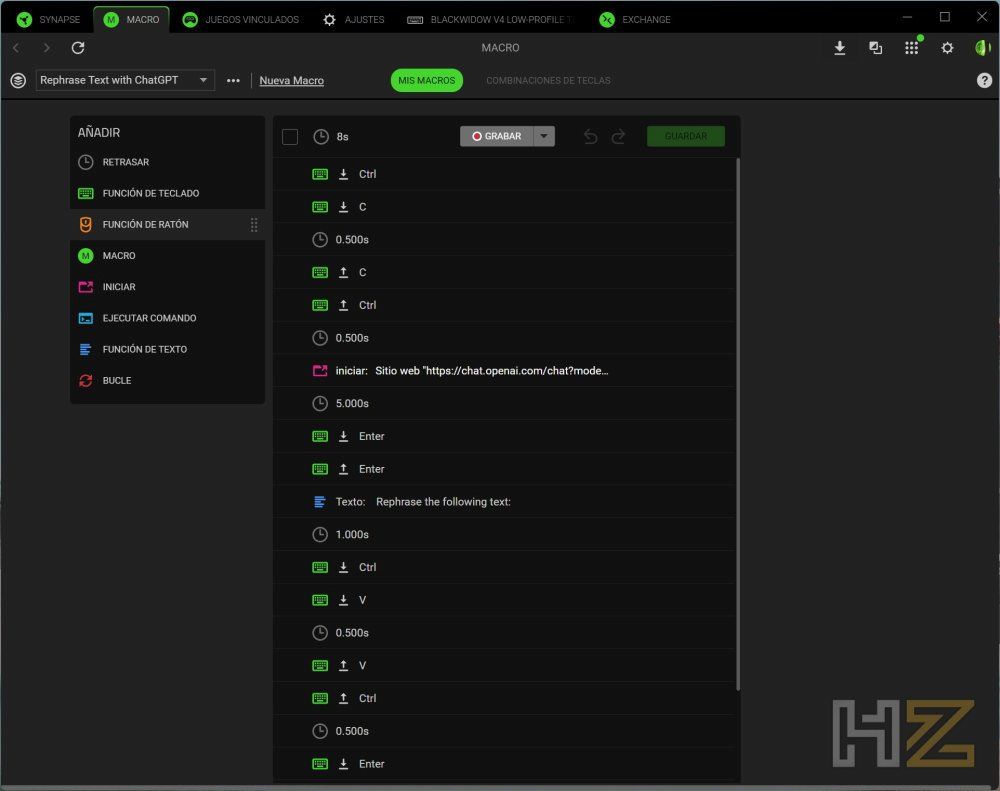Image resolution: width=1000 pixels, height=791 pixels.
Task: Open the ellipsis options next to macro selector
Action: [x=233, y=80]
